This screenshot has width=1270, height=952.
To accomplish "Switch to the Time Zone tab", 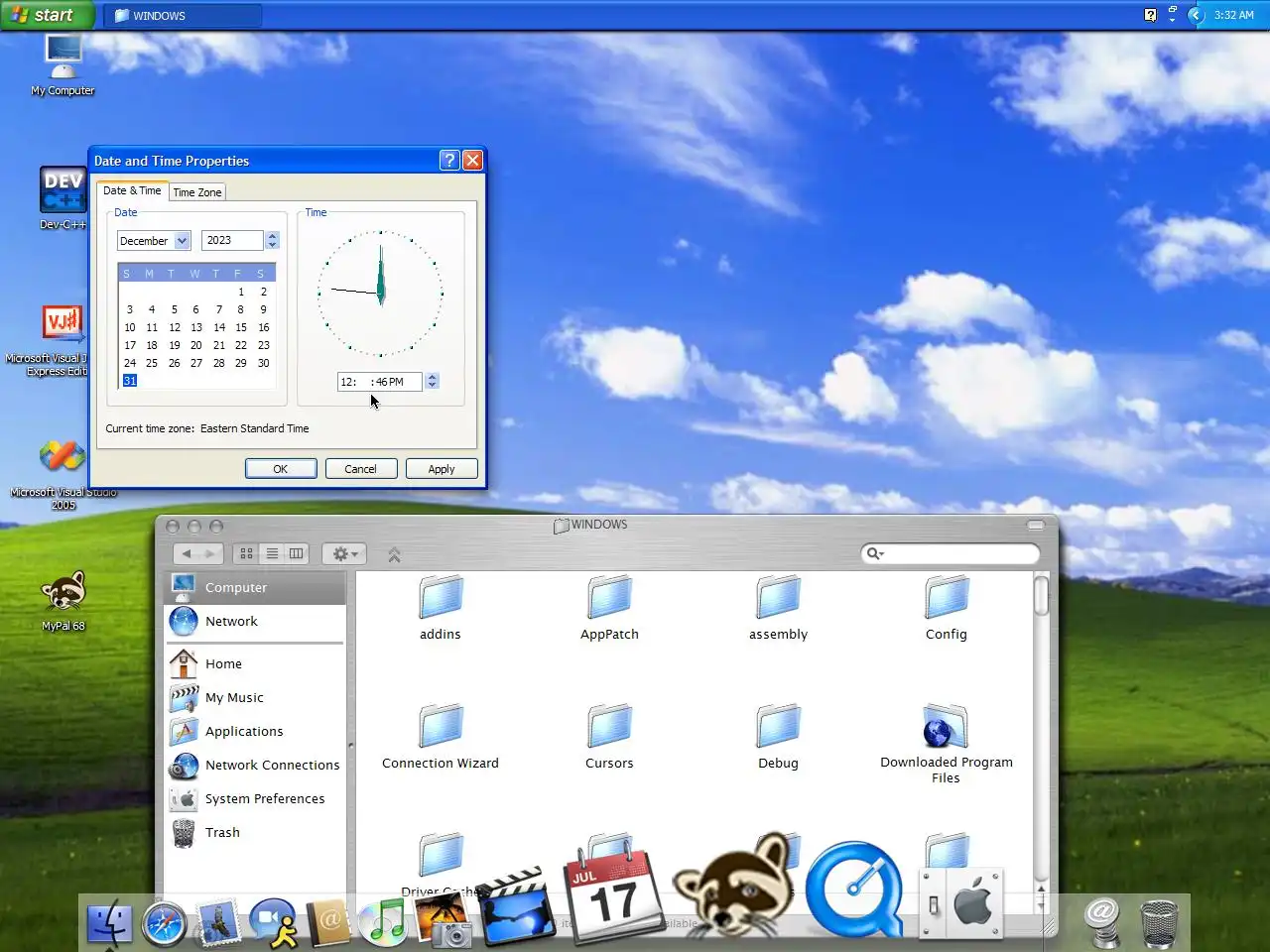I will [x=197, y=192].
